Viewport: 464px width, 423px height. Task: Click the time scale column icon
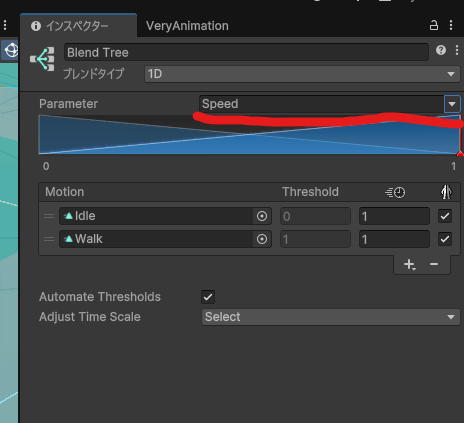[395, 192]
